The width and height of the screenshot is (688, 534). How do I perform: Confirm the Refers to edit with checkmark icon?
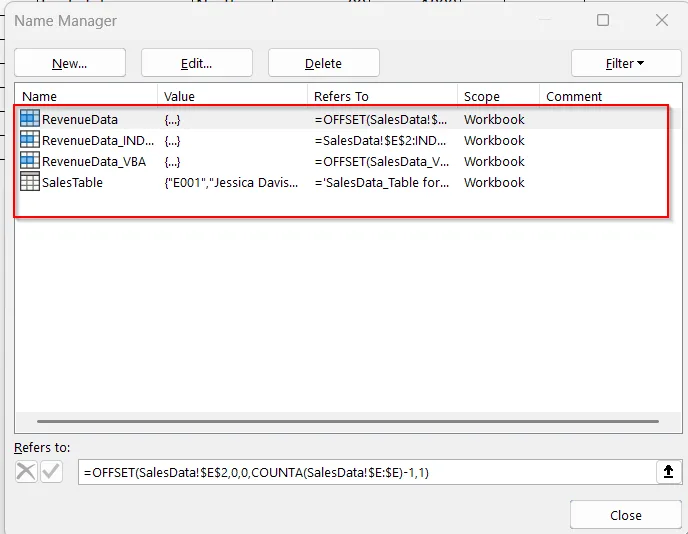[x=51, y=472]
